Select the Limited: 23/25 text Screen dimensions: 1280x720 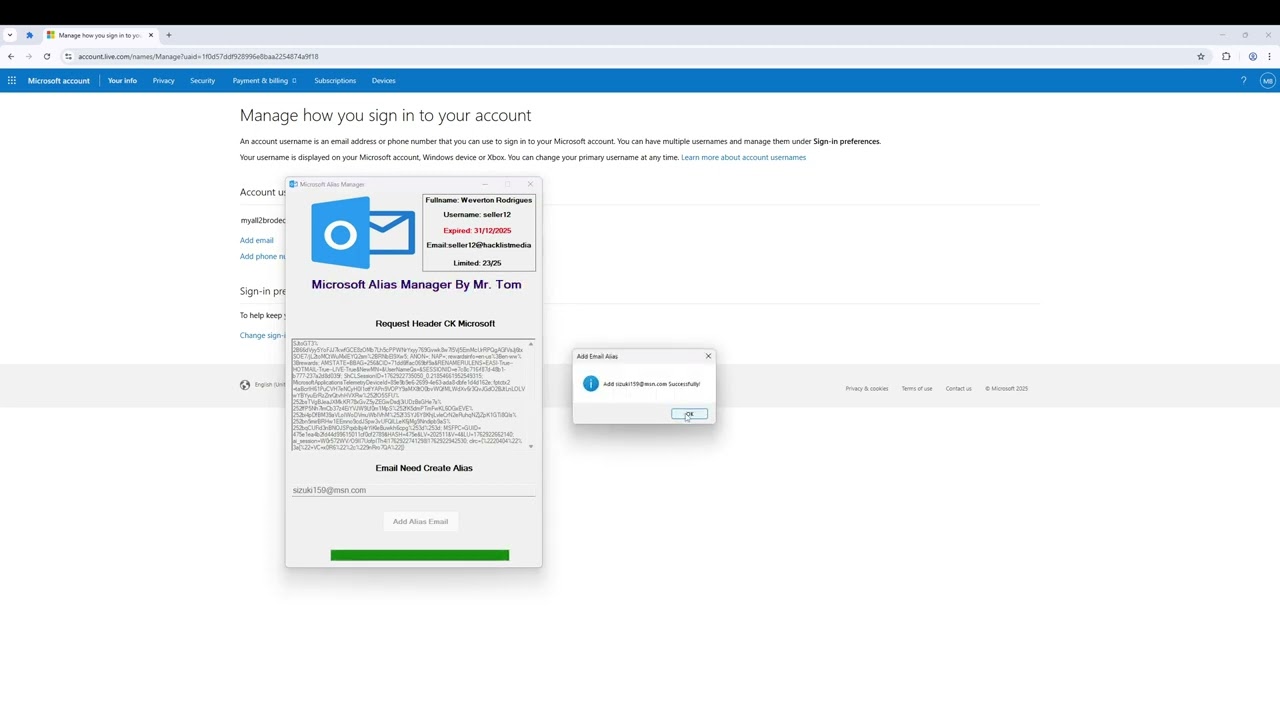[477, 263]
